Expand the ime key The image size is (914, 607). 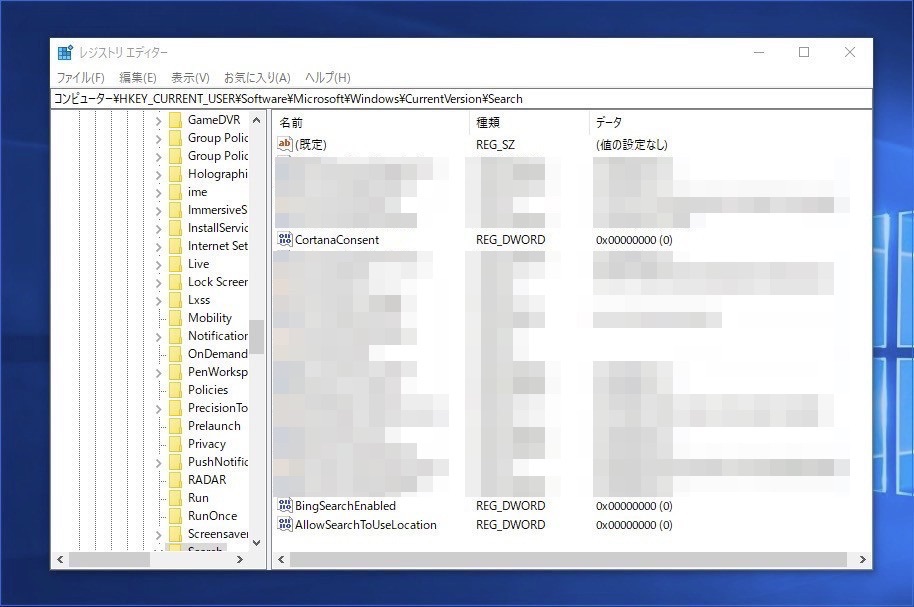(159, 193)
